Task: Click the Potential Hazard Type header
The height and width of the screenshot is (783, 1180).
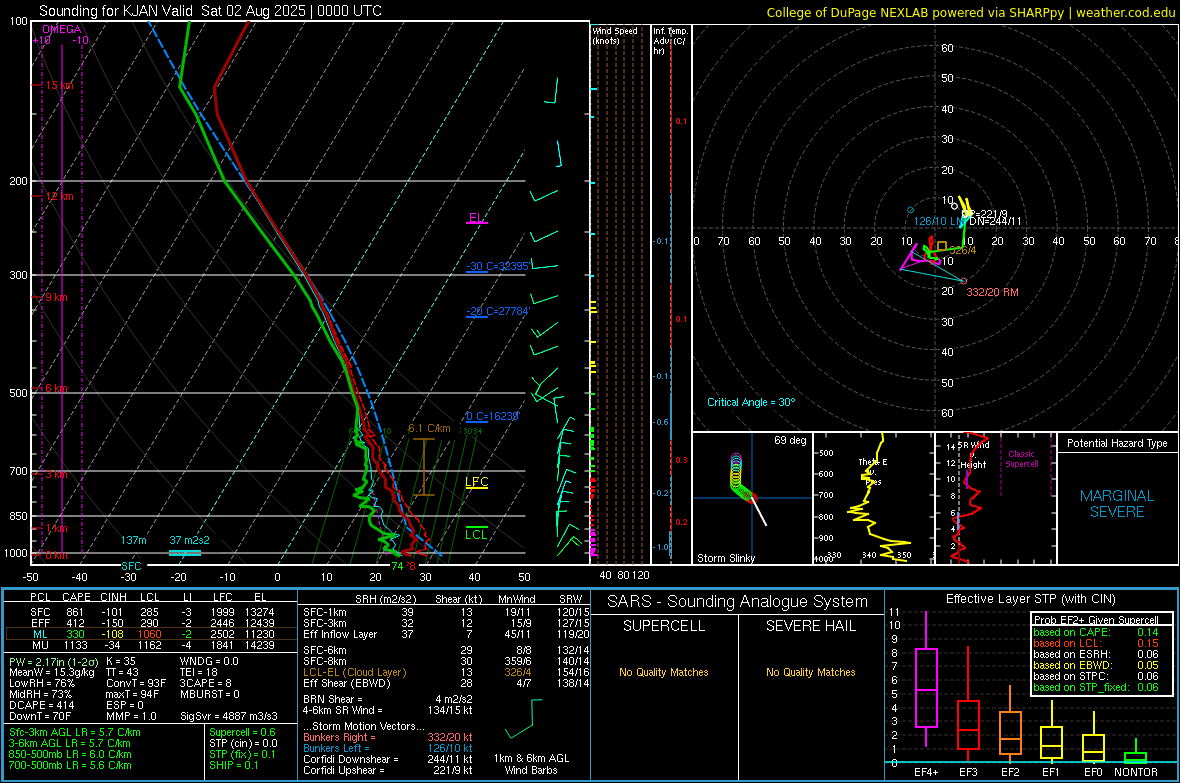Action: click(1117, 443)
